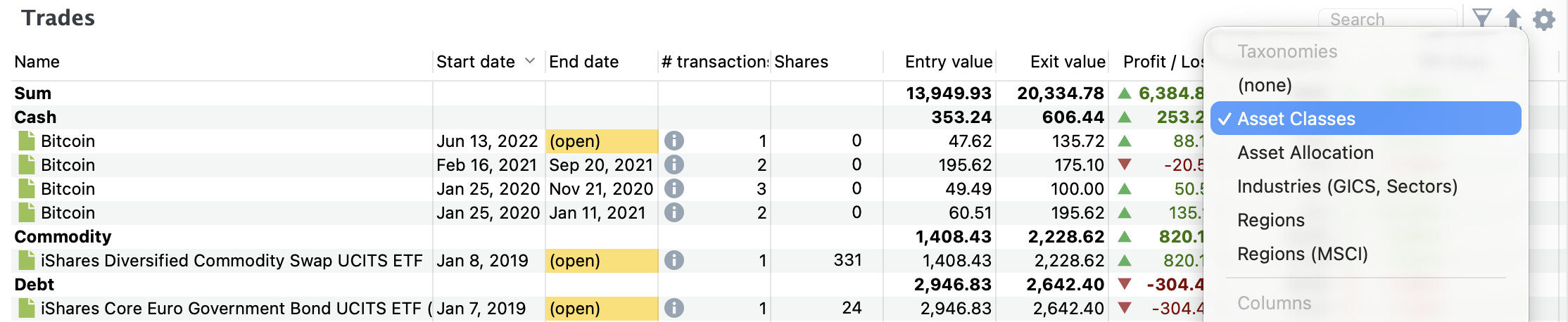The image size is (1568, 322).
Task: Select Asset Allocation from the menu
Action: (x=1305, y=153)
